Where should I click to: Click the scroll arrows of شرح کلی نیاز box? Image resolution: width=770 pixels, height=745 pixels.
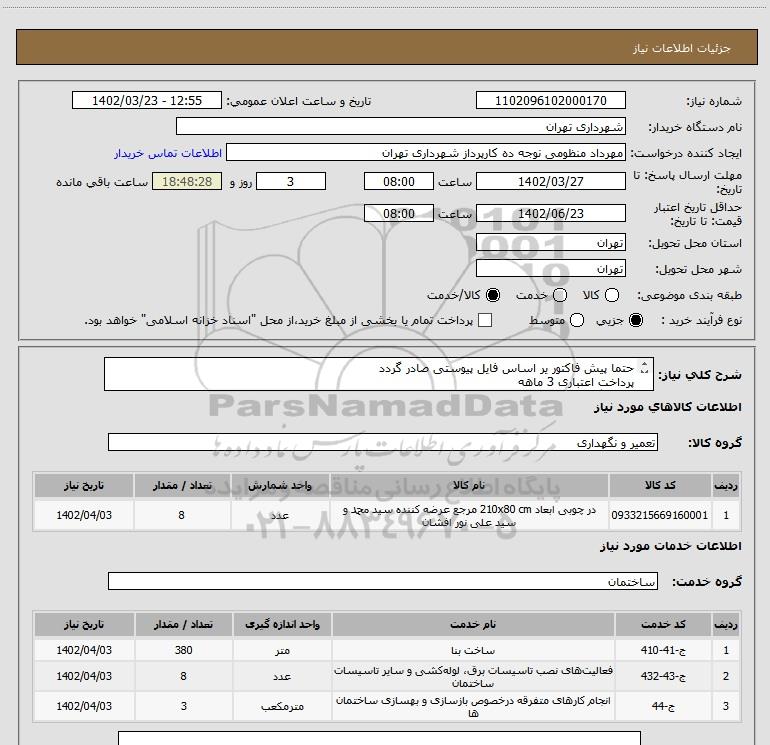coord(645,367)
